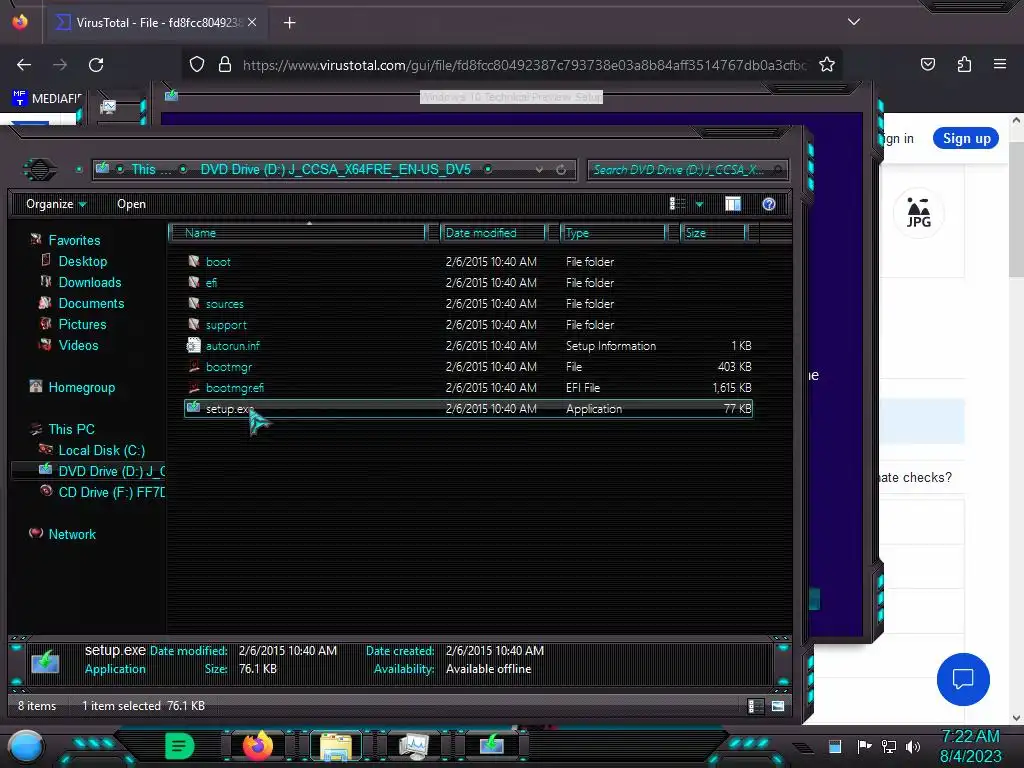Open Desktop in Favorites
Screen dimensions: 1024x768
click(x=83, y=261)
